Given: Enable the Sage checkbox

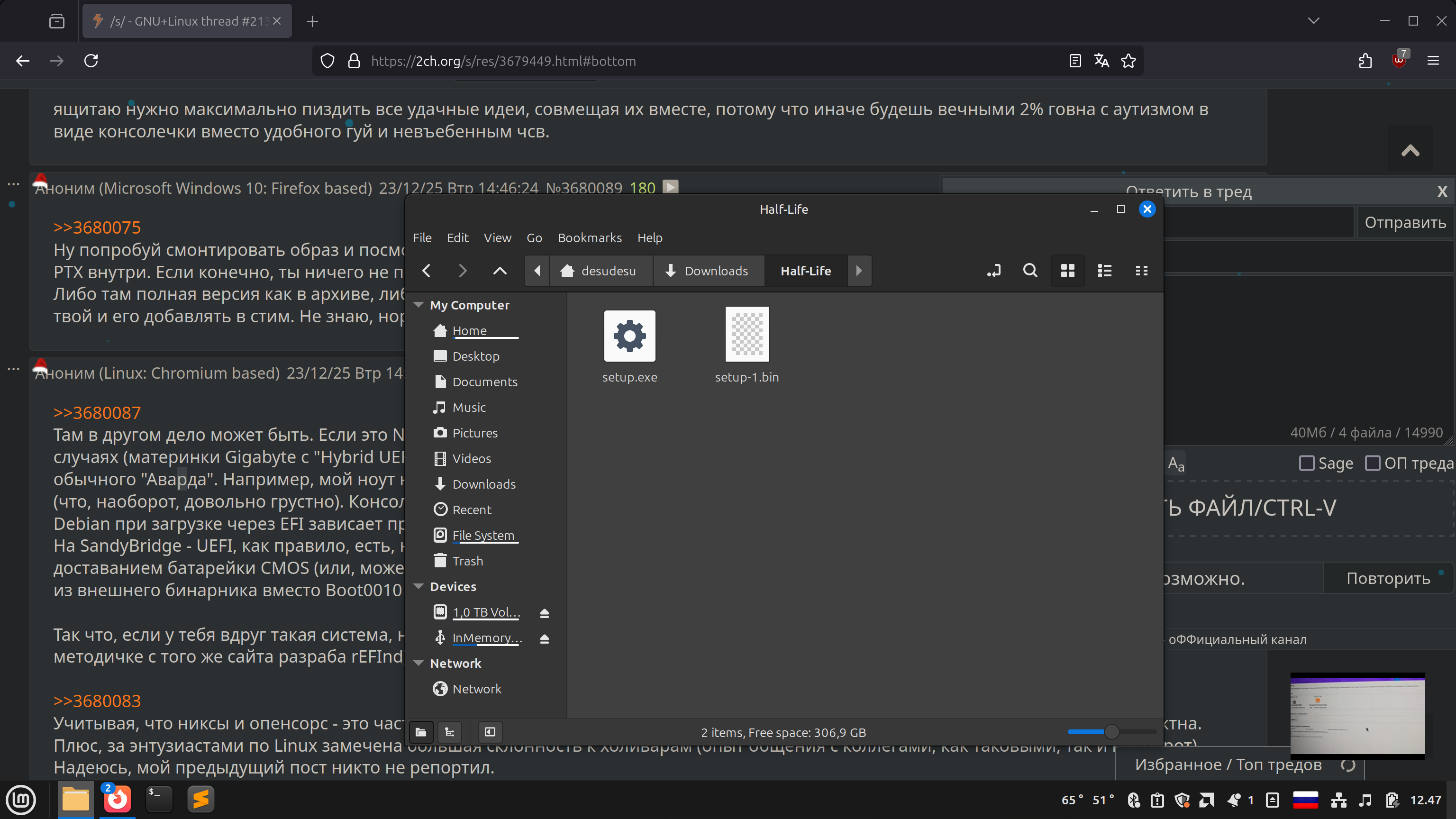Looking at the screenshot, I should 1306,464.
